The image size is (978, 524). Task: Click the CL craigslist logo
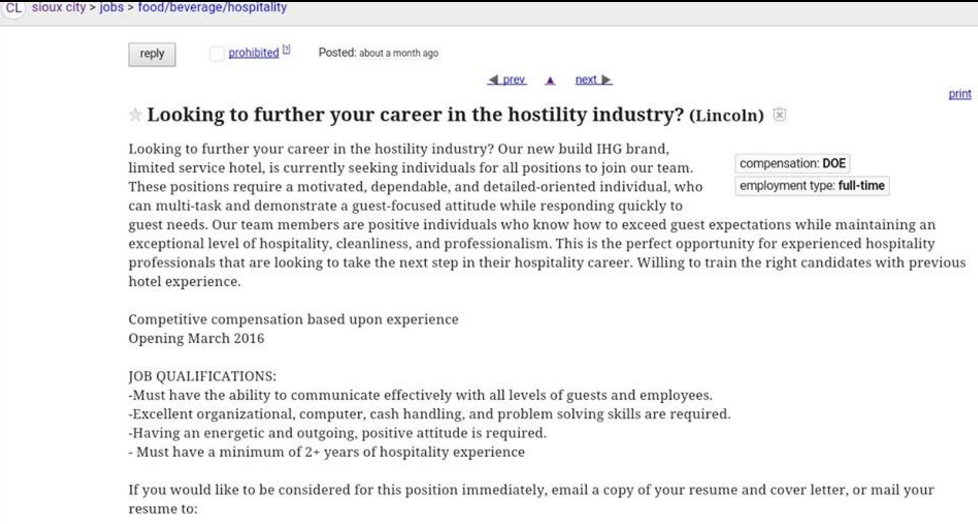point(13,8)
